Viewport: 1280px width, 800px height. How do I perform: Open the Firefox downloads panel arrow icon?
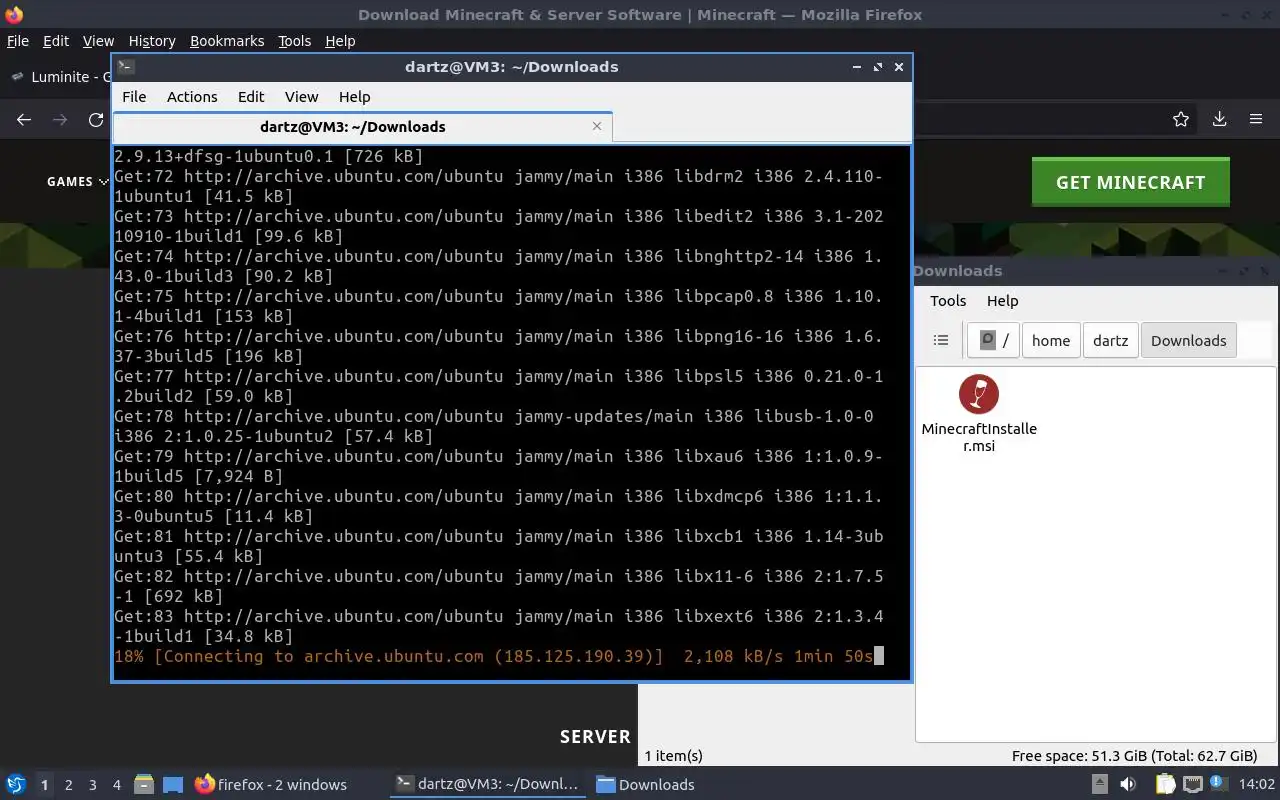click(x=1219, y=119)
